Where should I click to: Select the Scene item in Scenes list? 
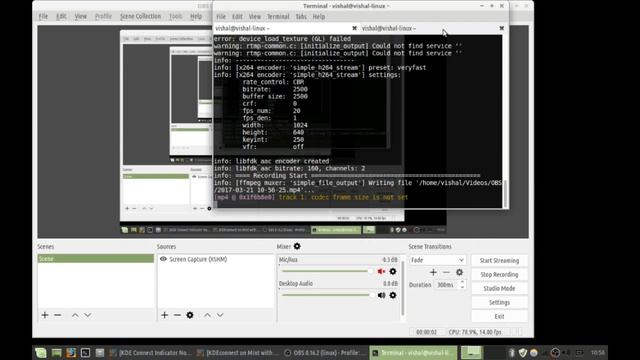[x=96, y=259]
